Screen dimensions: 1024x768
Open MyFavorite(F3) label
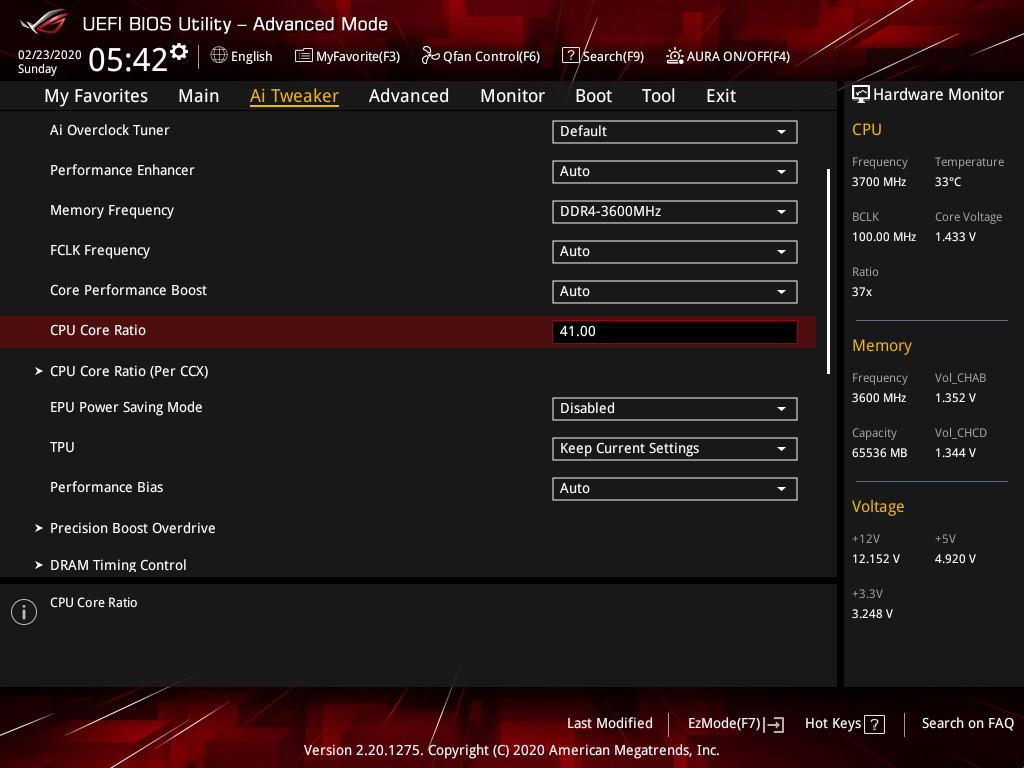pyautogui.click(x=358, y=56)
